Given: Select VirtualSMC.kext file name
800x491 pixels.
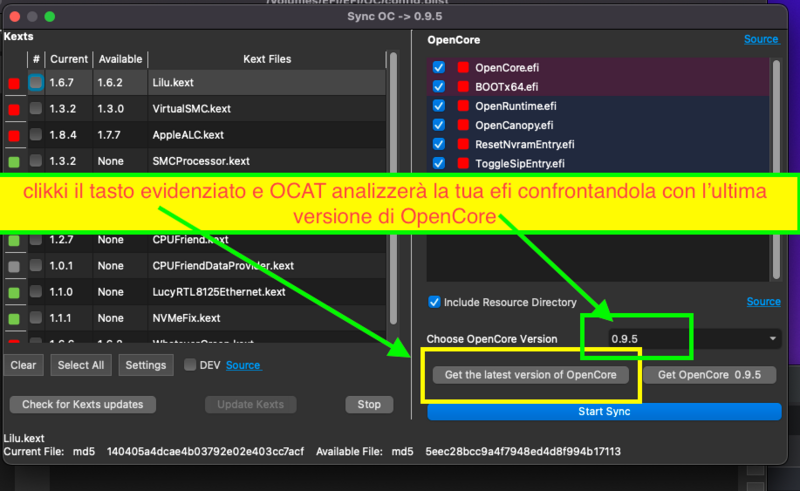Looking at the screenshot, I should 191,108.
